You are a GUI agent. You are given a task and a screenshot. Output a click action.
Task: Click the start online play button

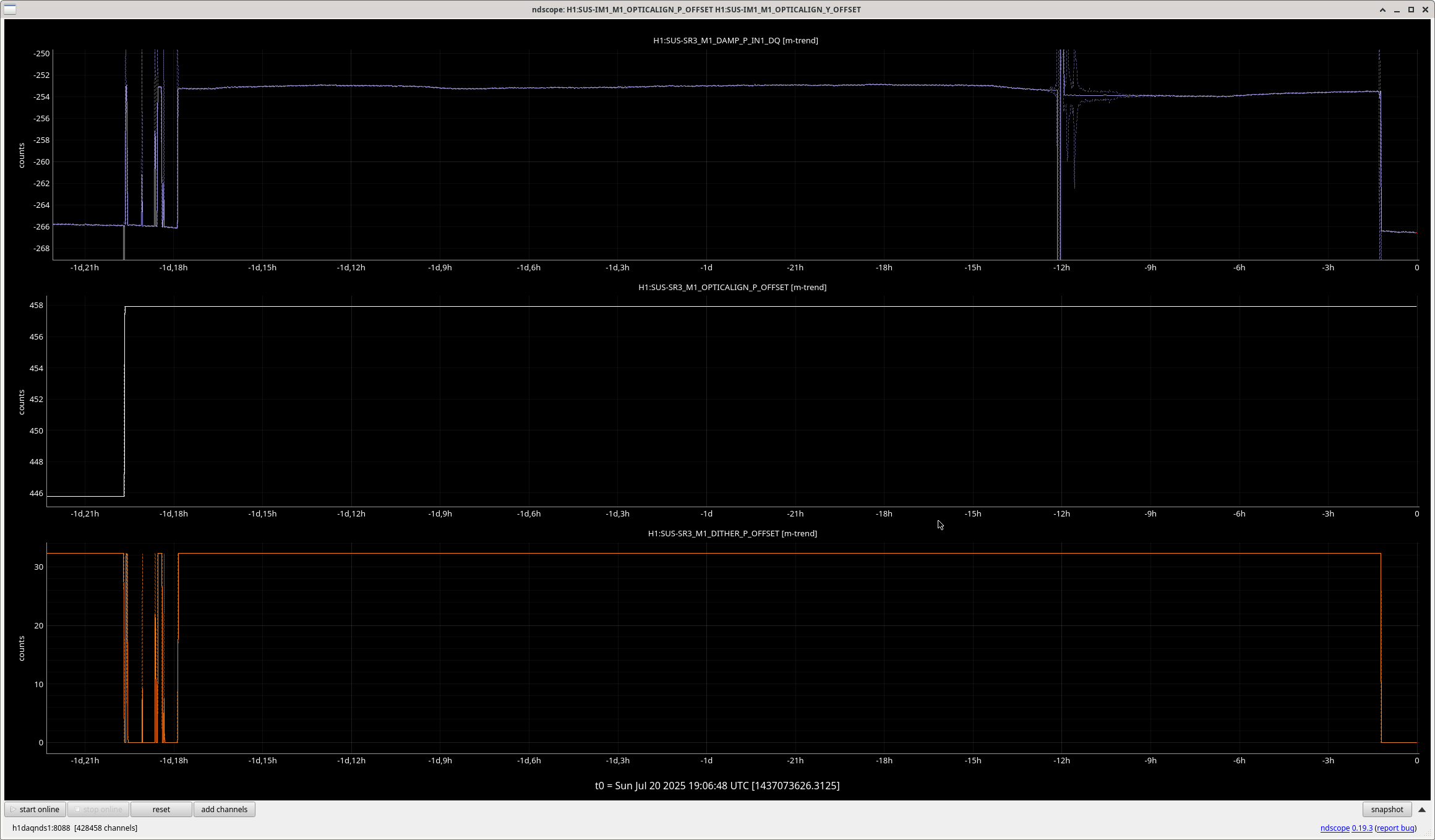35,809
